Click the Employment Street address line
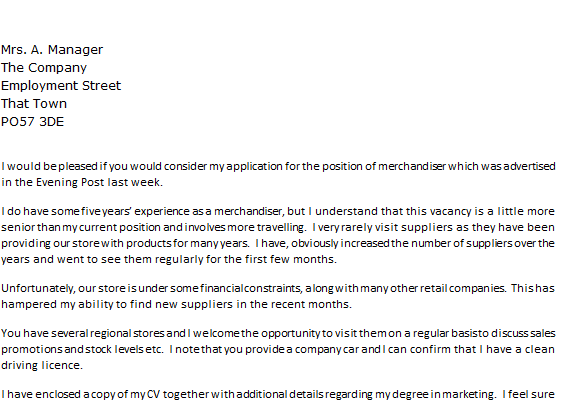This screenshot has height=400, width=561. [61, 86]
